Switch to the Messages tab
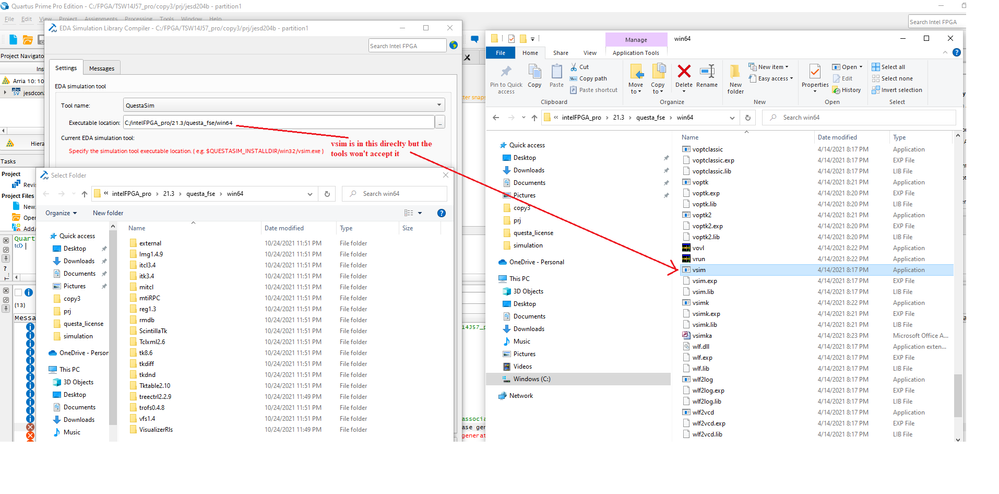 101,68
